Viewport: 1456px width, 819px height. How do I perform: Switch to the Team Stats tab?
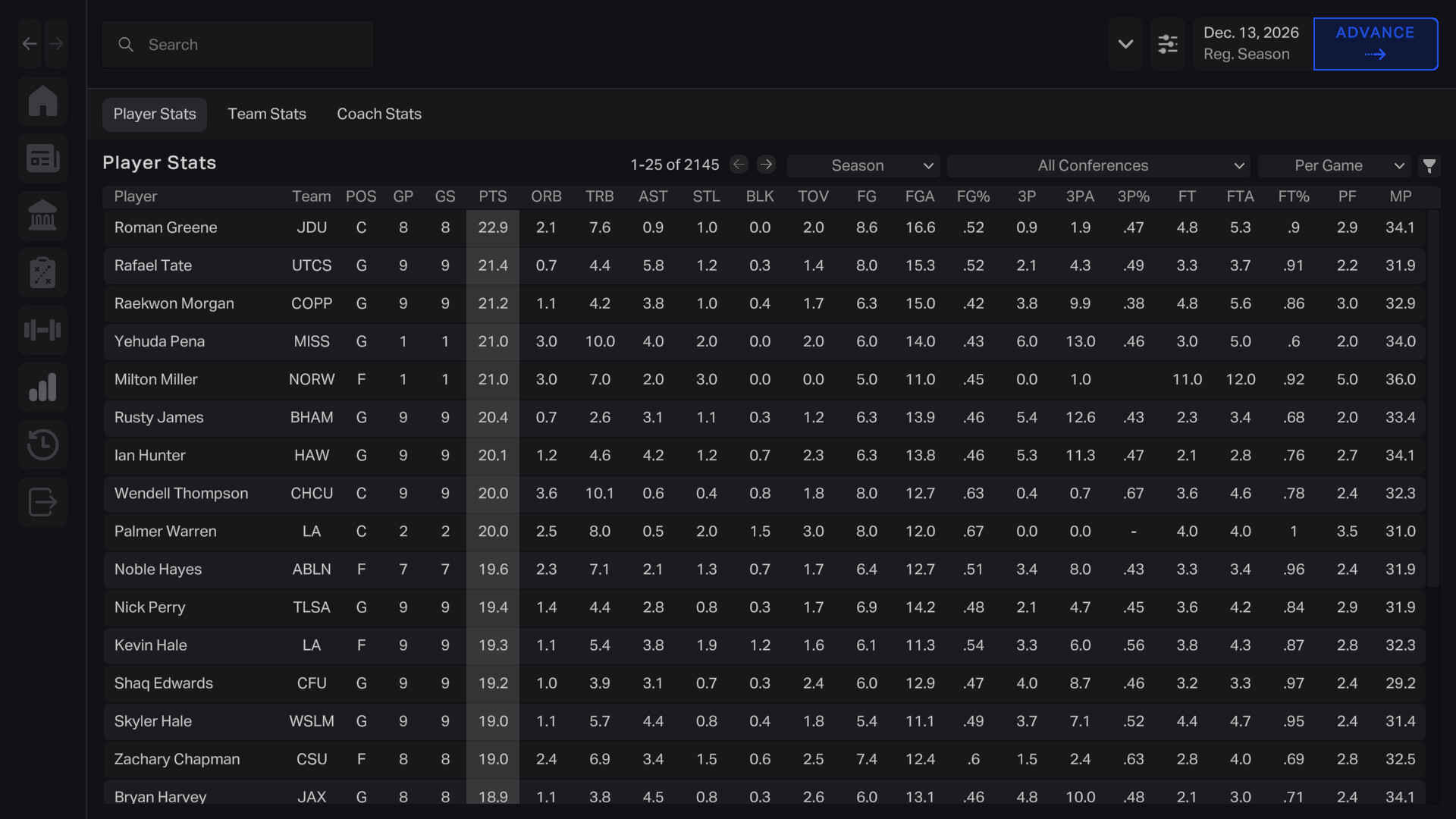[267, 114]
